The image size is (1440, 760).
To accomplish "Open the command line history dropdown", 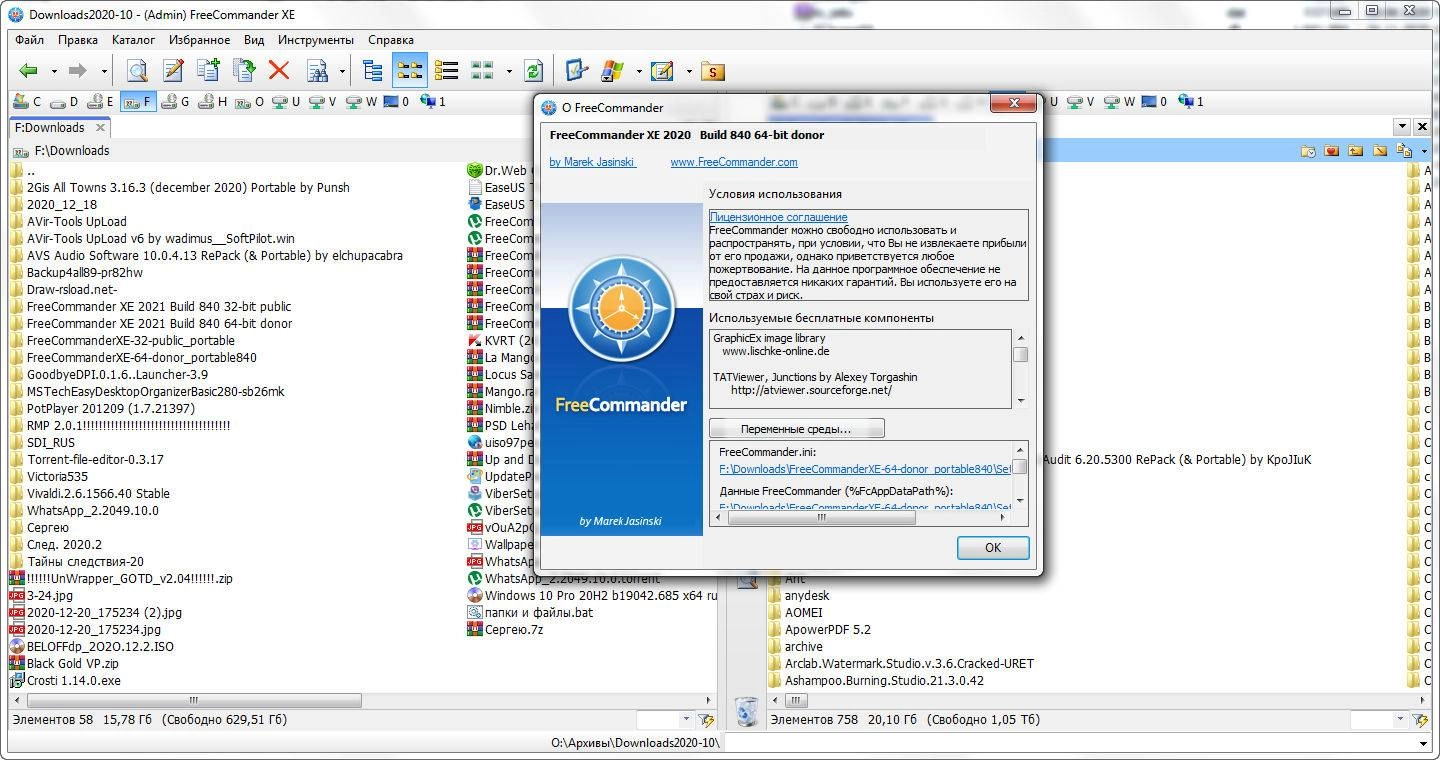I will (x=1423, y=743).
